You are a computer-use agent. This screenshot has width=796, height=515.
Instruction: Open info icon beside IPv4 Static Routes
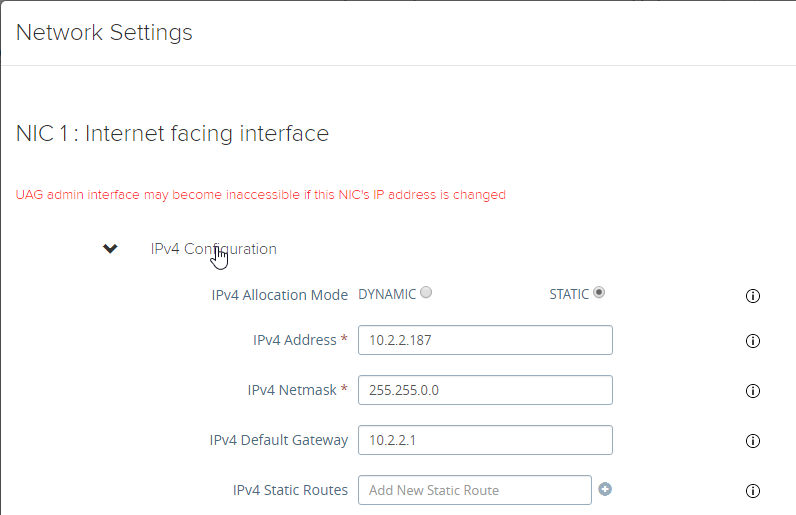pos(752,491)
